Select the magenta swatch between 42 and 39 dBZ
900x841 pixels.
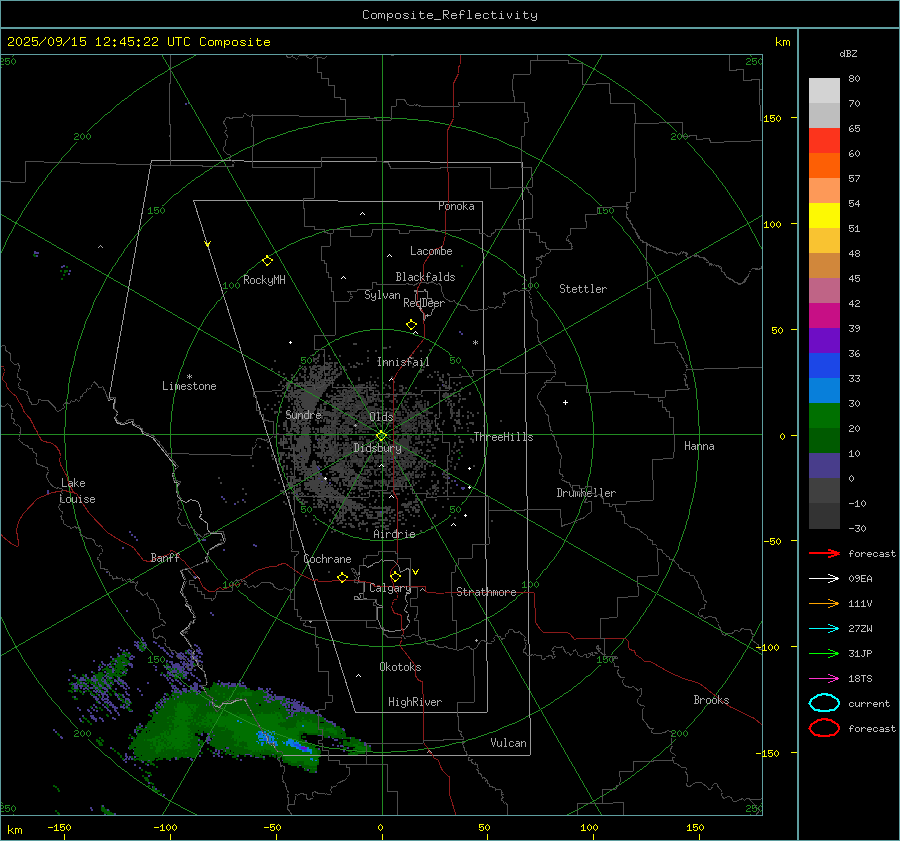(824, 316)
